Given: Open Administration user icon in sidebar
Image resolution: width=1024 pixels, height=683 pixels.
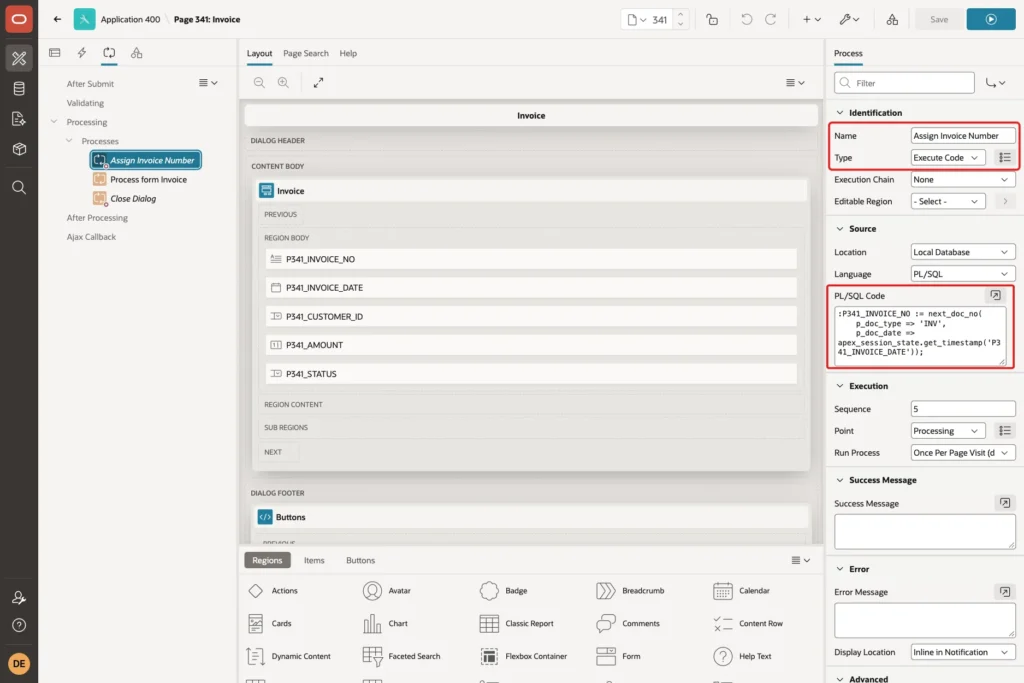Looking at the screenshot, I should click(x=19, y=597).
